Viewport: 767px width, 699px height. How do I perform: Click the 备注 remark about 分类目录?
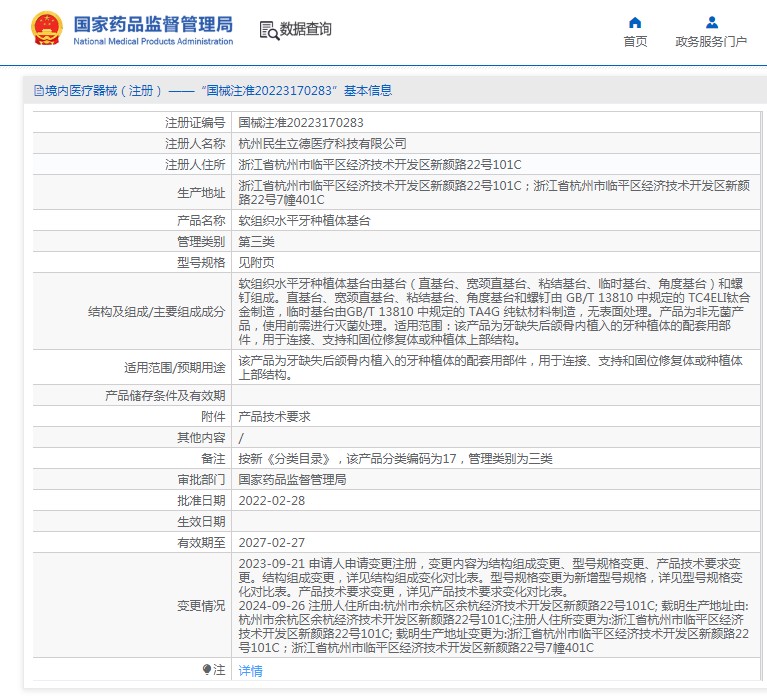click(x=395, y=458)
